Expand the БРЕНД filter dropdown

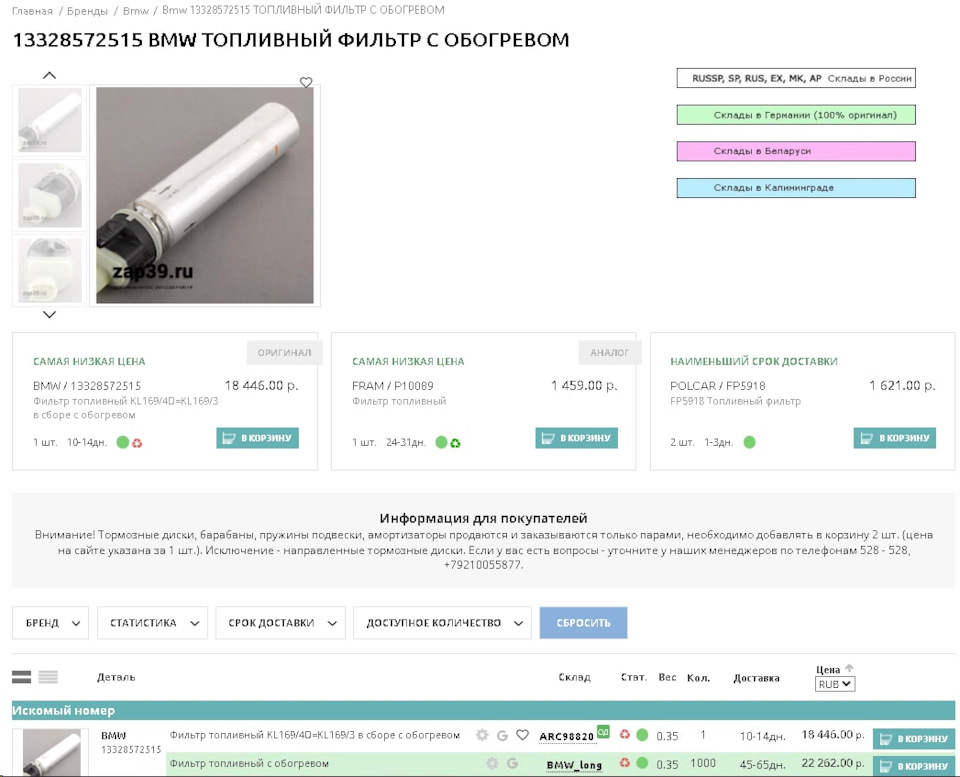[x=50, y=622]
